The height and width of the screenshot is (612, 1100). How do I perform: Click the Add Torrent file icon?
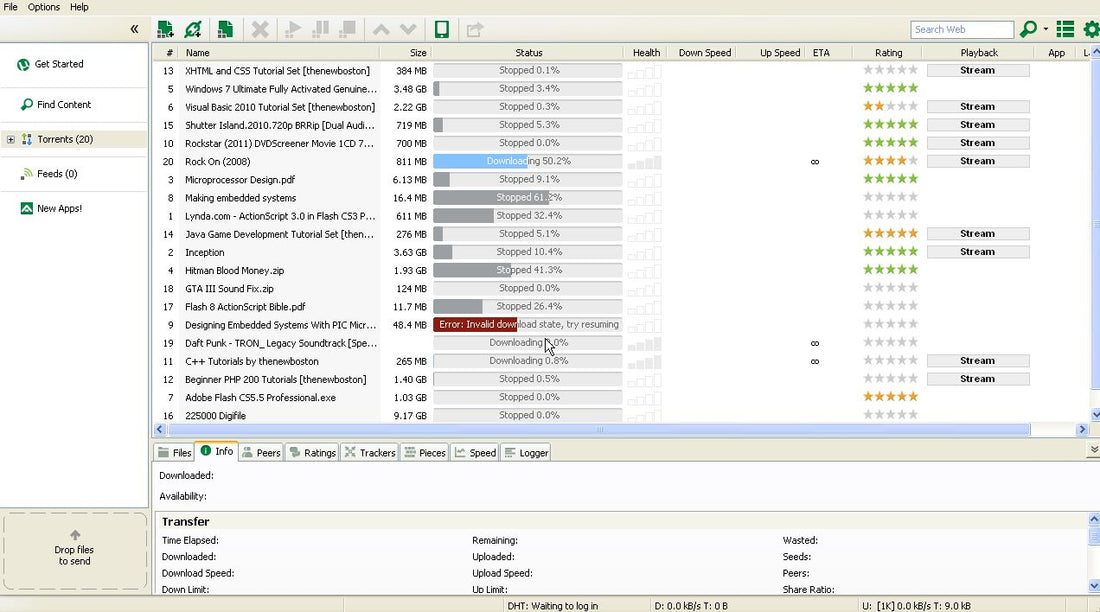tap(164, 29)
